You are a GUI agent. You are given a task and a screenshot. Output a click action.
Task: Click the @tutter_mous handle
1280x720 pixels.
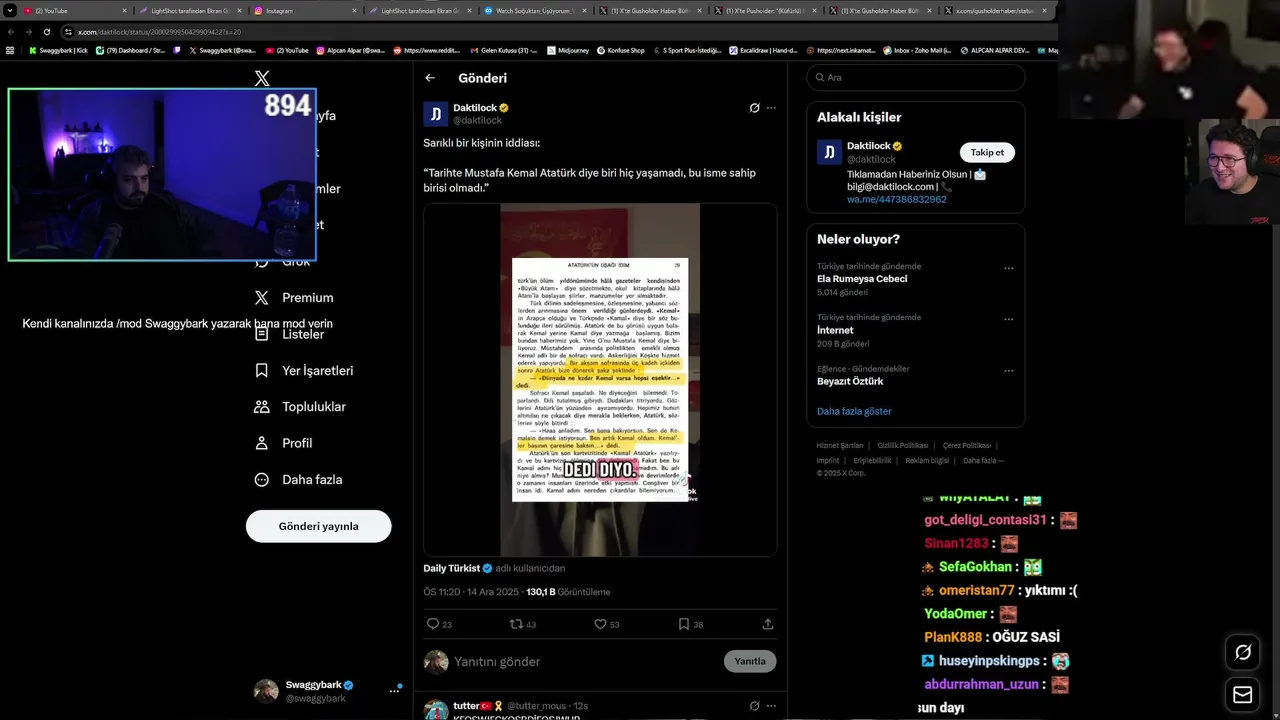pyautogui.click(x=537, y=706)
